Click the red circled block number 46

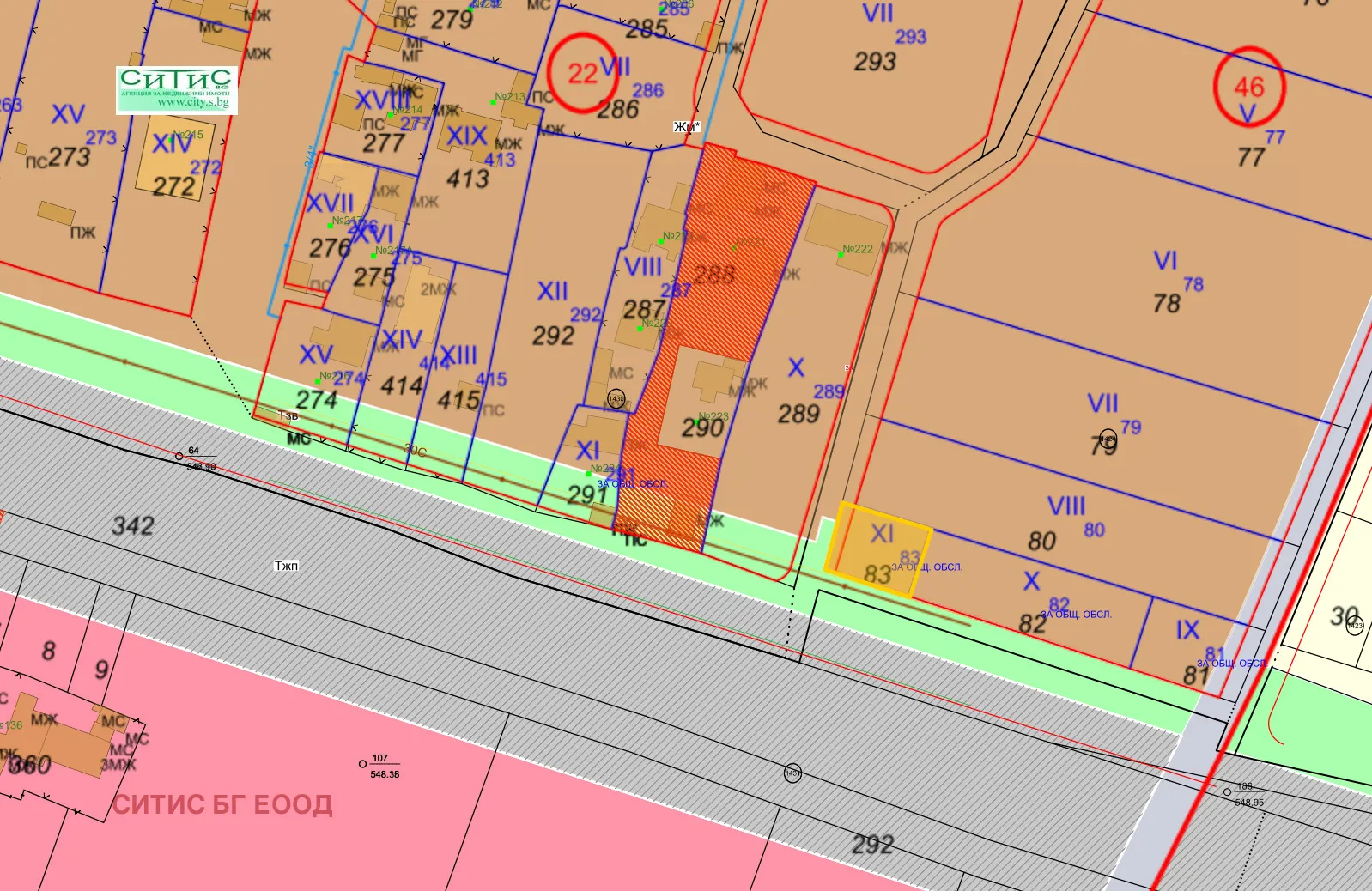point(1248,87)
